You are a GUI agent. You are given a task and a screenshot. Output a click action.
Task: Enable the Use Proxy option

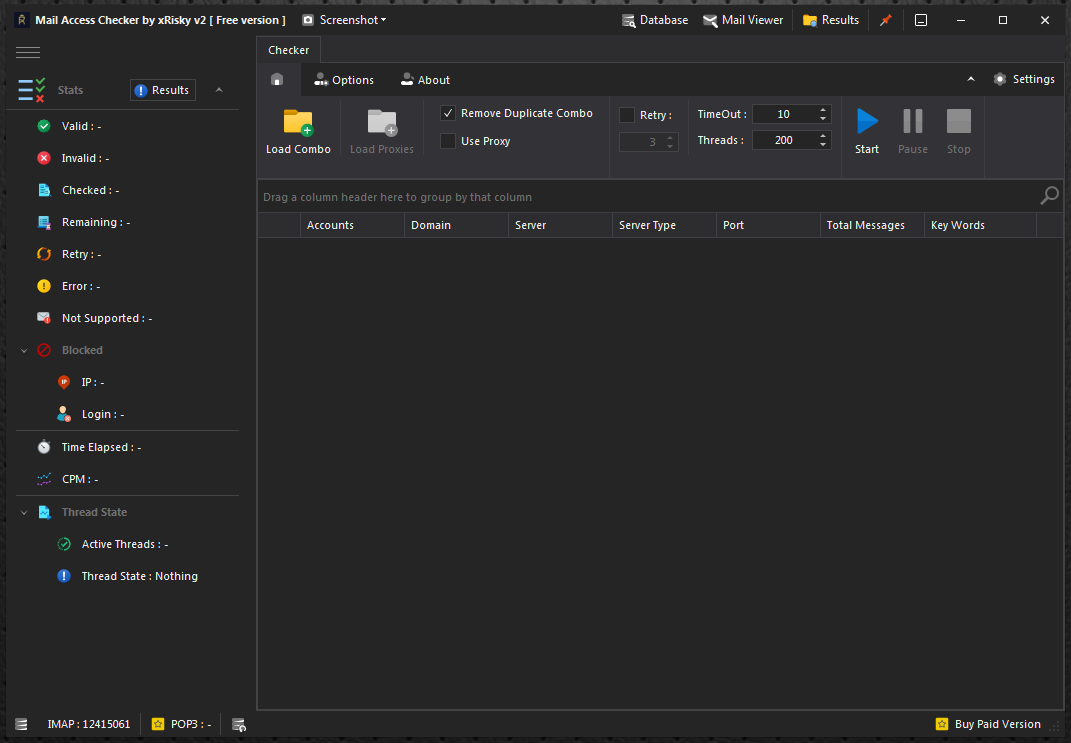click(448, 141)
